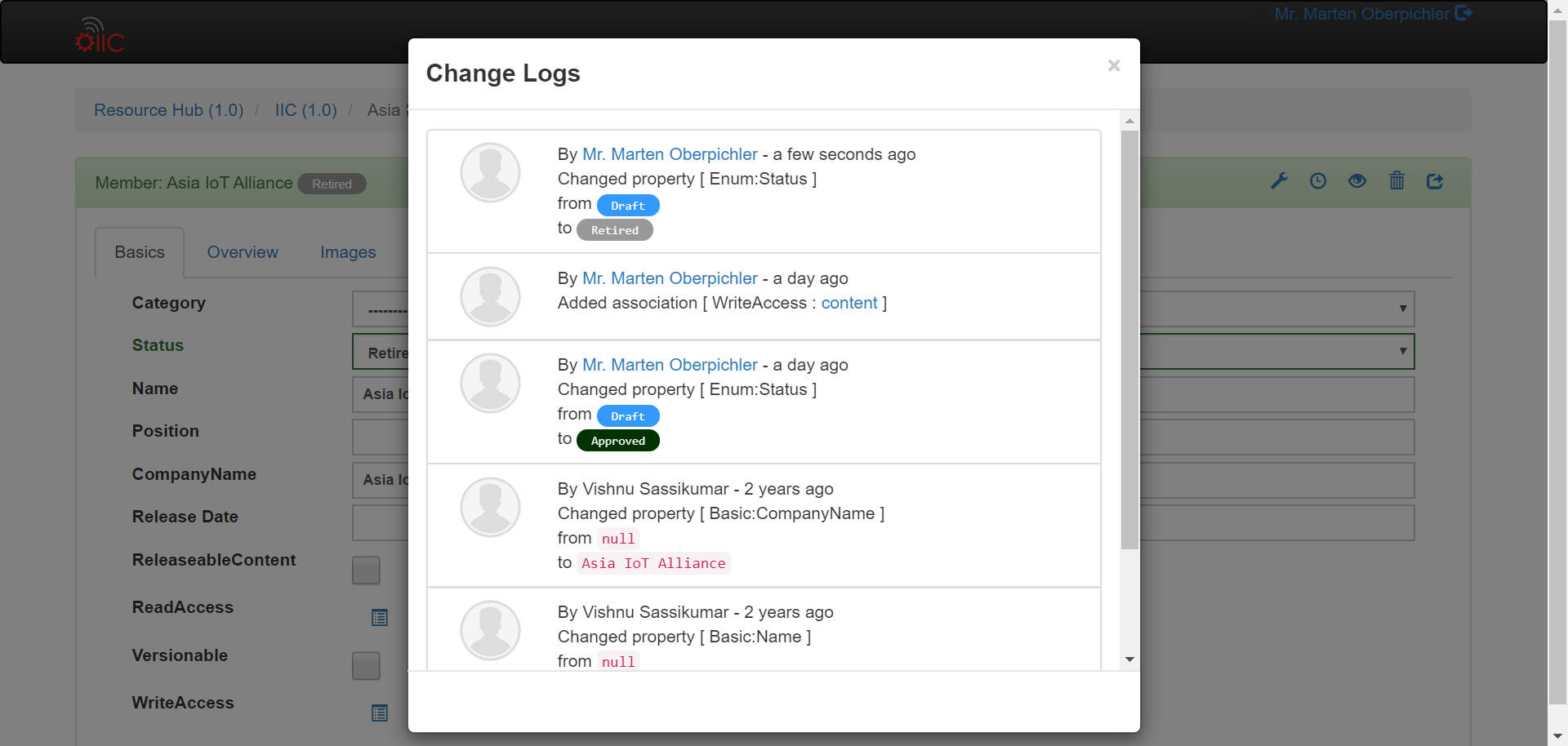Click the Approved status badge
The image size is (1568, 746).
[618, 440]
